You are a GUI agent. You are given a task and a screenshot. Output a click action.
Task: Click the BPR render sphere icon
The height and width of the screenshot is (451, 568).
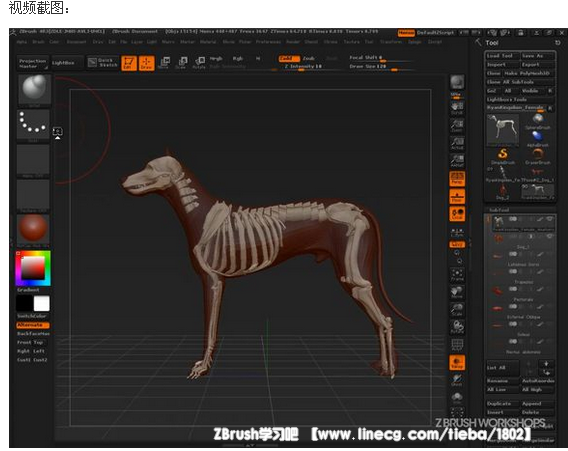click(x=457, y=83)
